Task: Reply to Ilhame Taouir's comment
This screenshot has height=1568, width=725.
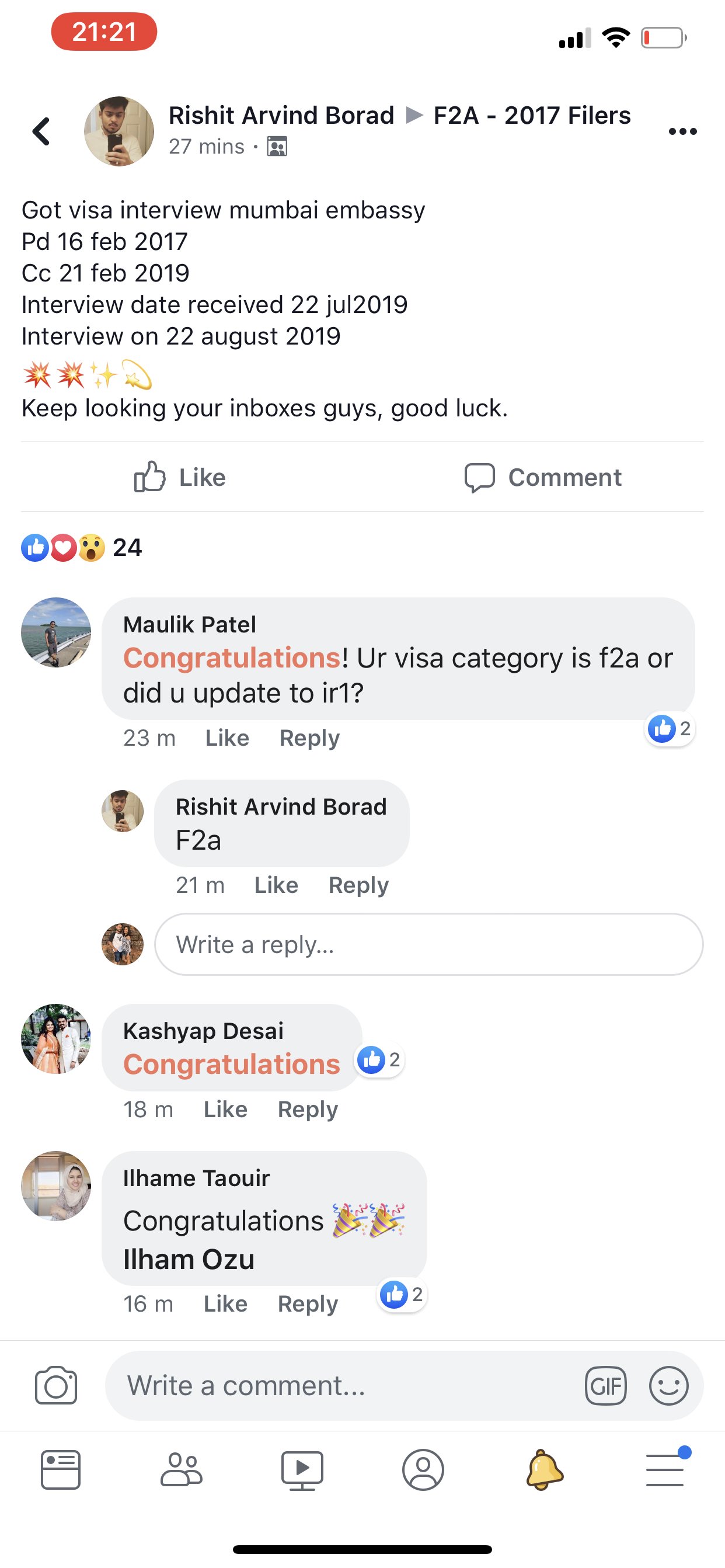Action: coord(308,1304)
